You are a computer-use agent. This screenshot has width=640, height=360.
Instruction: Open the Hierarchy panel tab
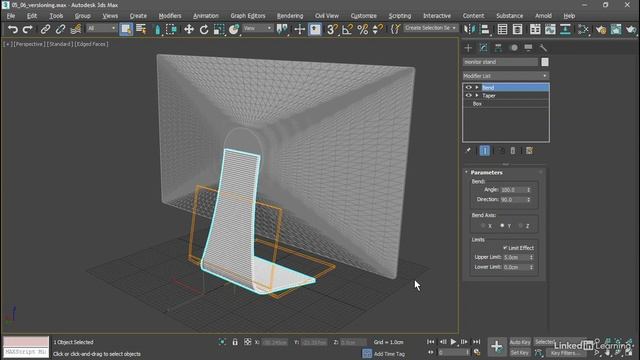click(498, 48)
